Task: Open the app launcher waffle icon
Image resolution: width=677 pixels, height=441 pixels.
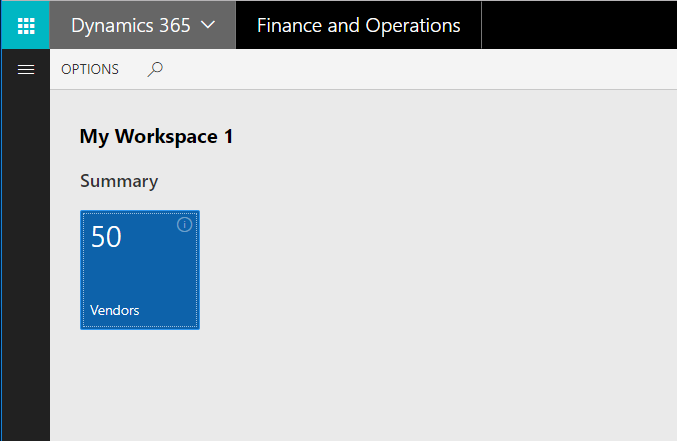Action: (26, 25)
